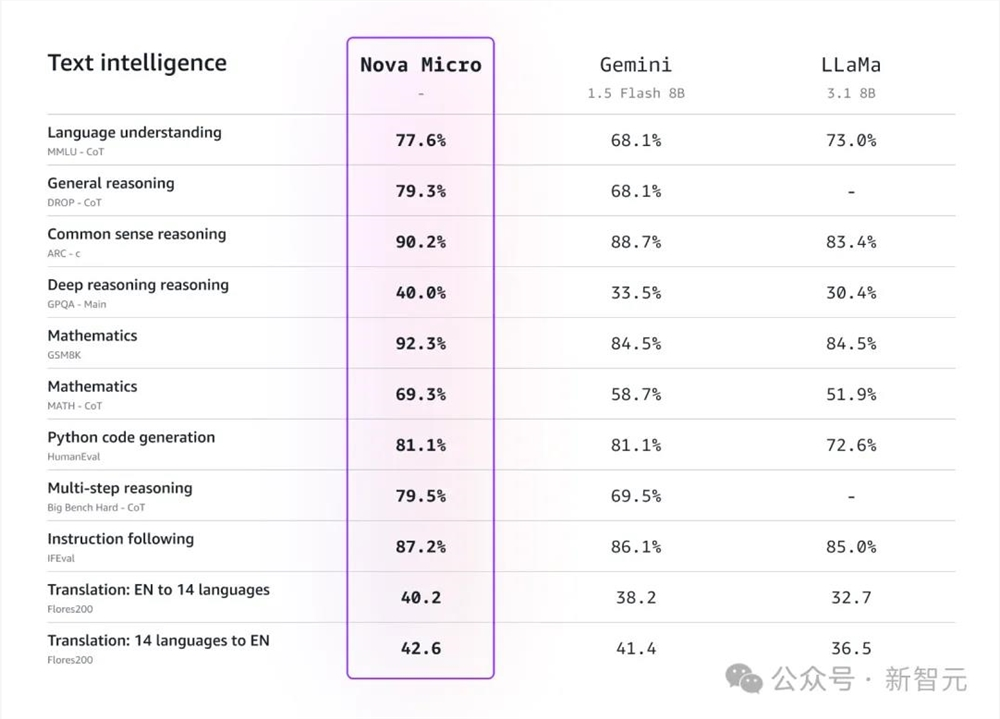The width and height of the screenshot is (1000, 719).
Task: Click the 新智元 watermark text
Action: [x=925, y=679]
